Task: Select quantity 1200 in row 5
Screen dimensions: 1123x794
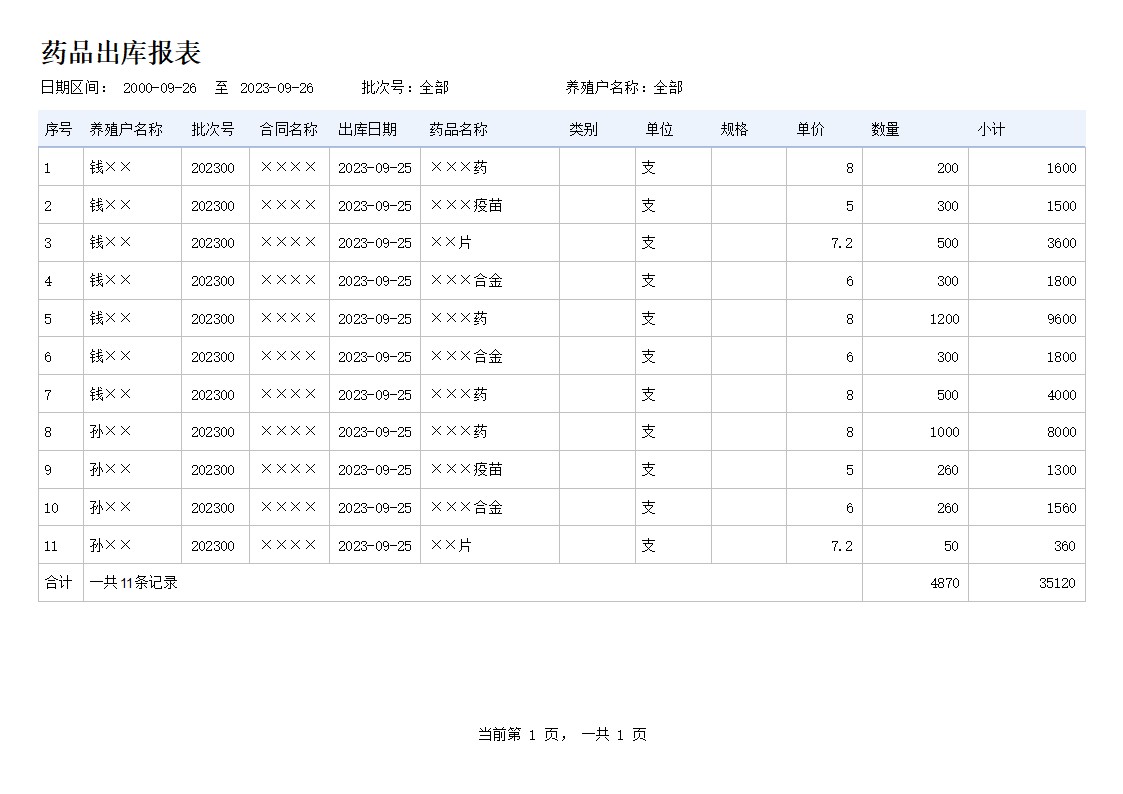Action: click(x=945, y=319)
